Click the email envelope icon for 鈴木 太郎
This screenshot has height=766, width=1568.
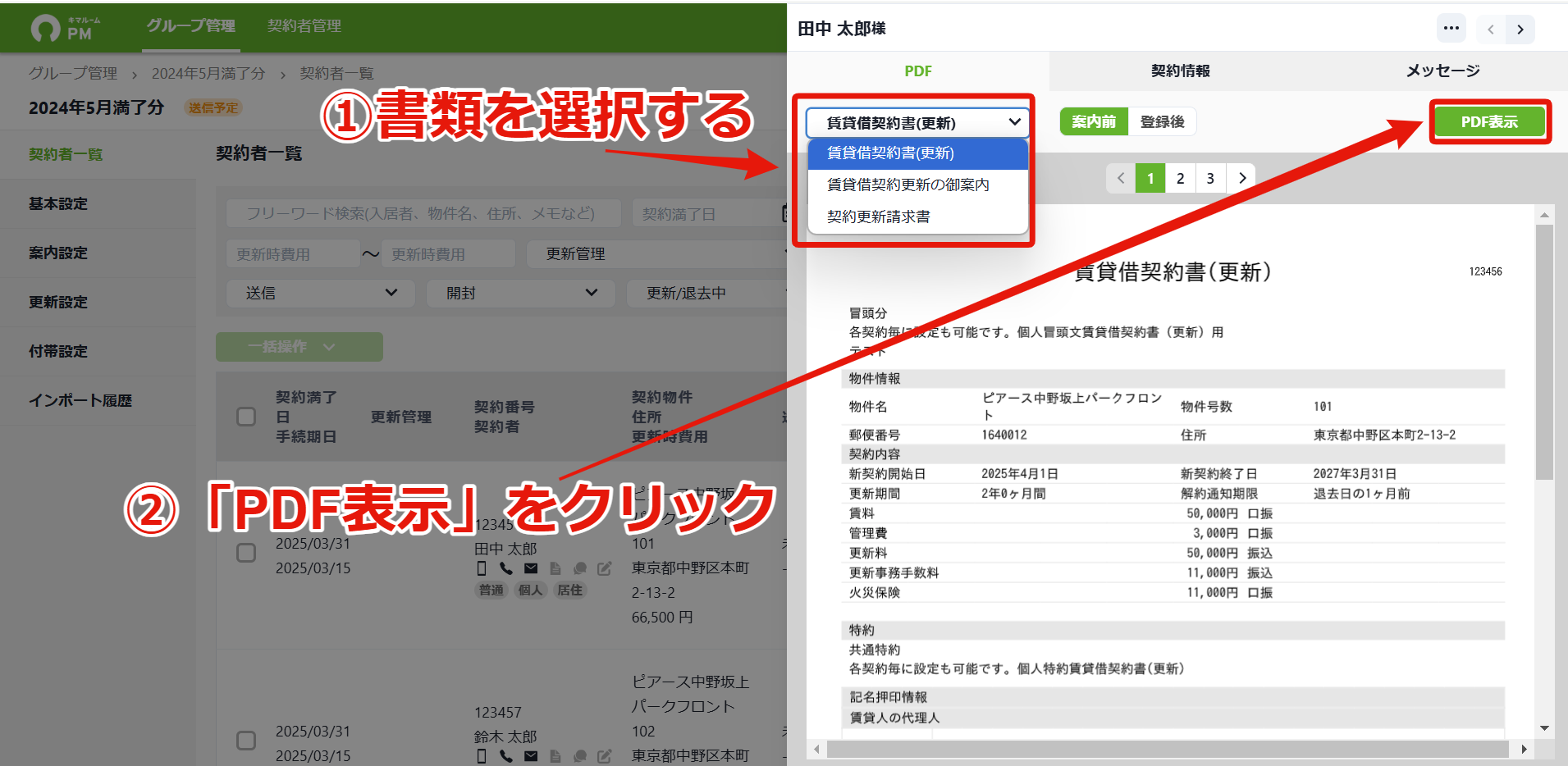tap(531, 756)
